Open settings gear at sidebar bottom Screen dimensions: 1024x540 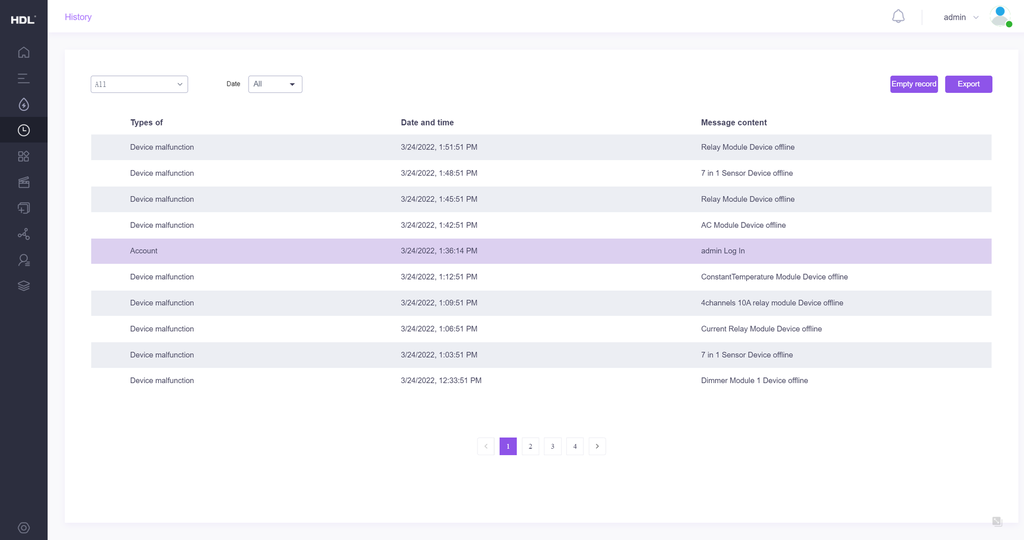24,528
